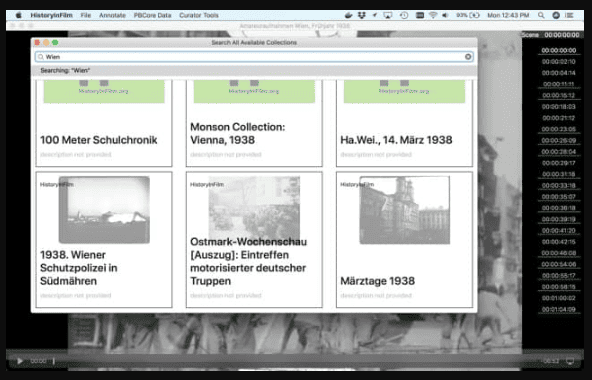Image resolution: width=592 pixels, height=380 pixels.
Task: Click the volume speaker menu bar icon
Action: click(x=445, y=15)
